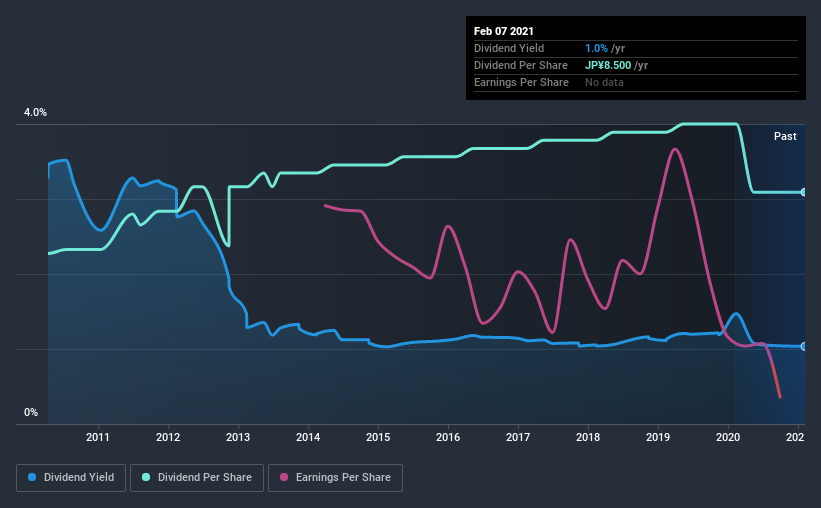
Task: Toggle the Dividend Per Share legend series
Action: pyautogui.click(x=197, y=478)
